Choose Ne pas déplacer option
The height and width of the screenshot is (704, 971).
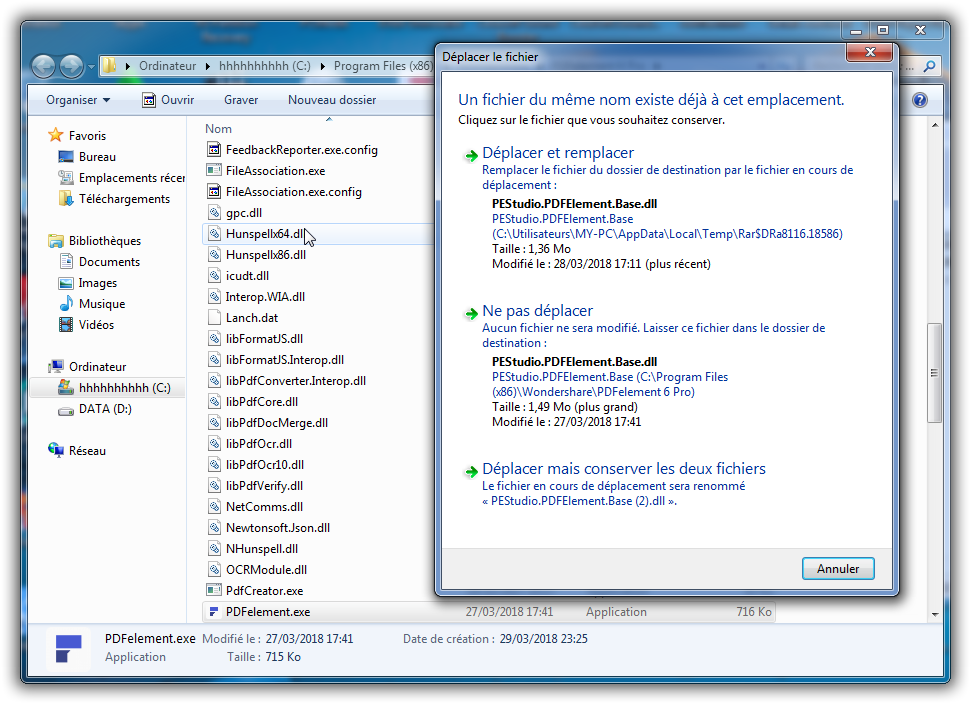(x=538, y=311)
